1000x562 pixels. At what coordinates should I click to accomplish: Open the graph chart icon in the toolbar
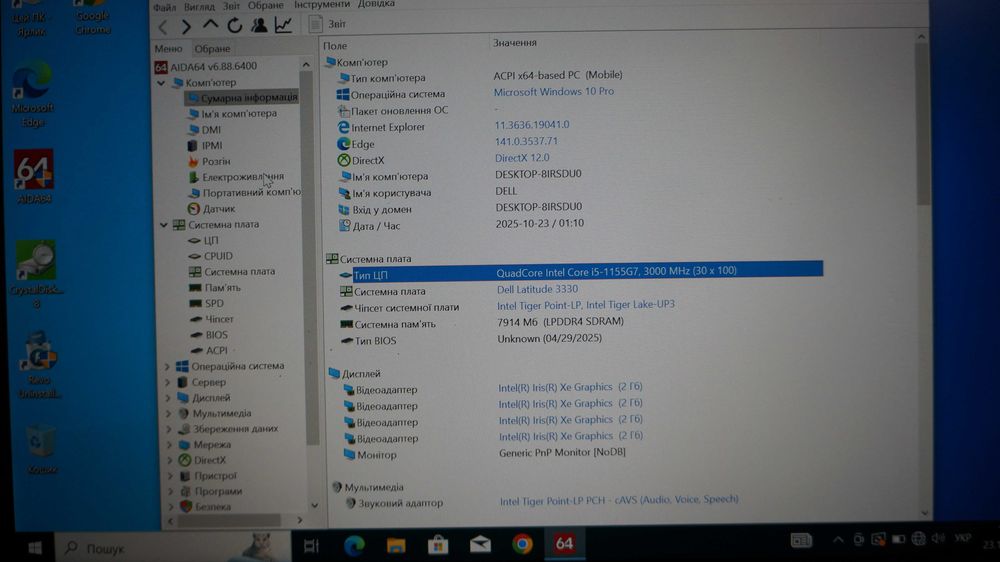pyautogui.click(x=283, y=25)
